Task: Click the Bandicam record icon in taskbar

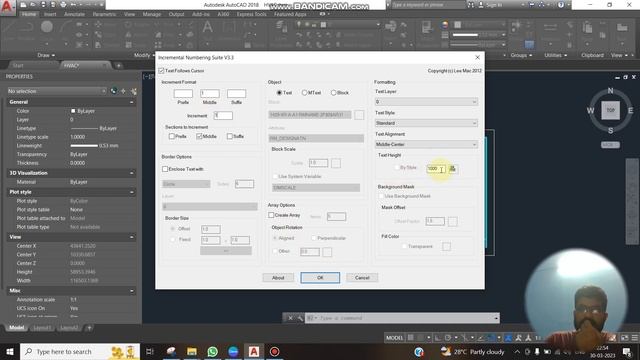Action: click(x=274, y=351)
